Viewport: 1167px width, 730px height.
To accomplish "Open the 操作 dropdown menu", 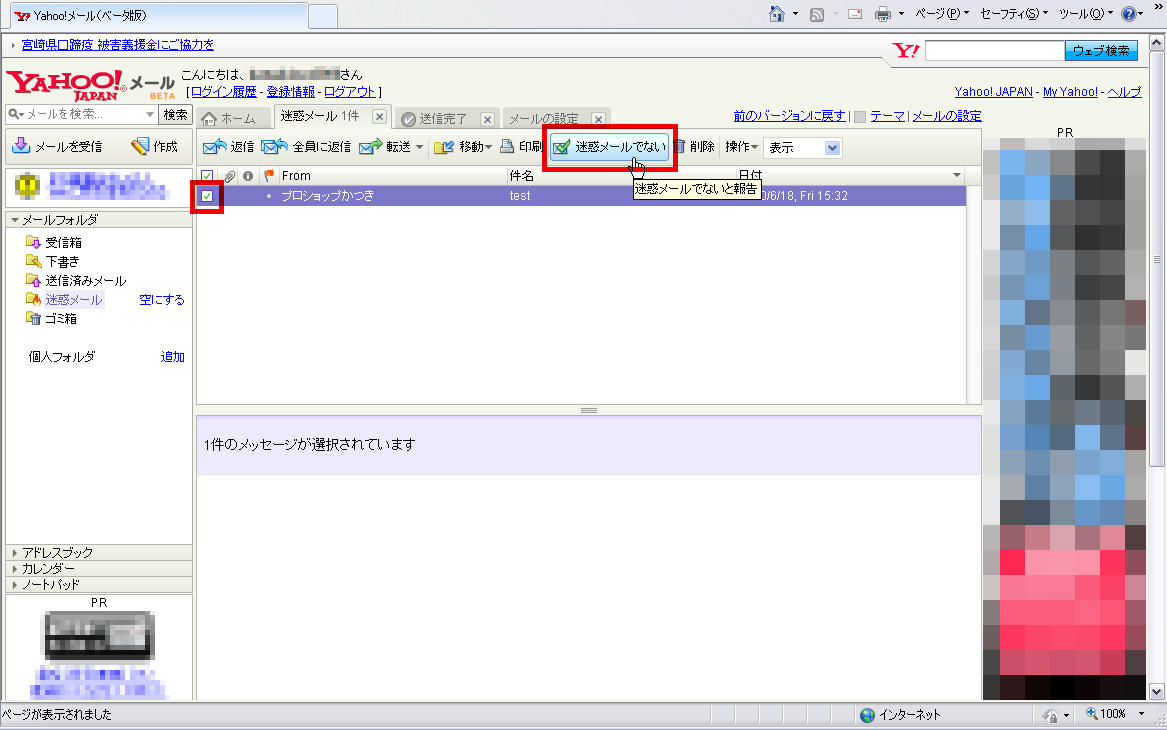I will pos(741,147).
